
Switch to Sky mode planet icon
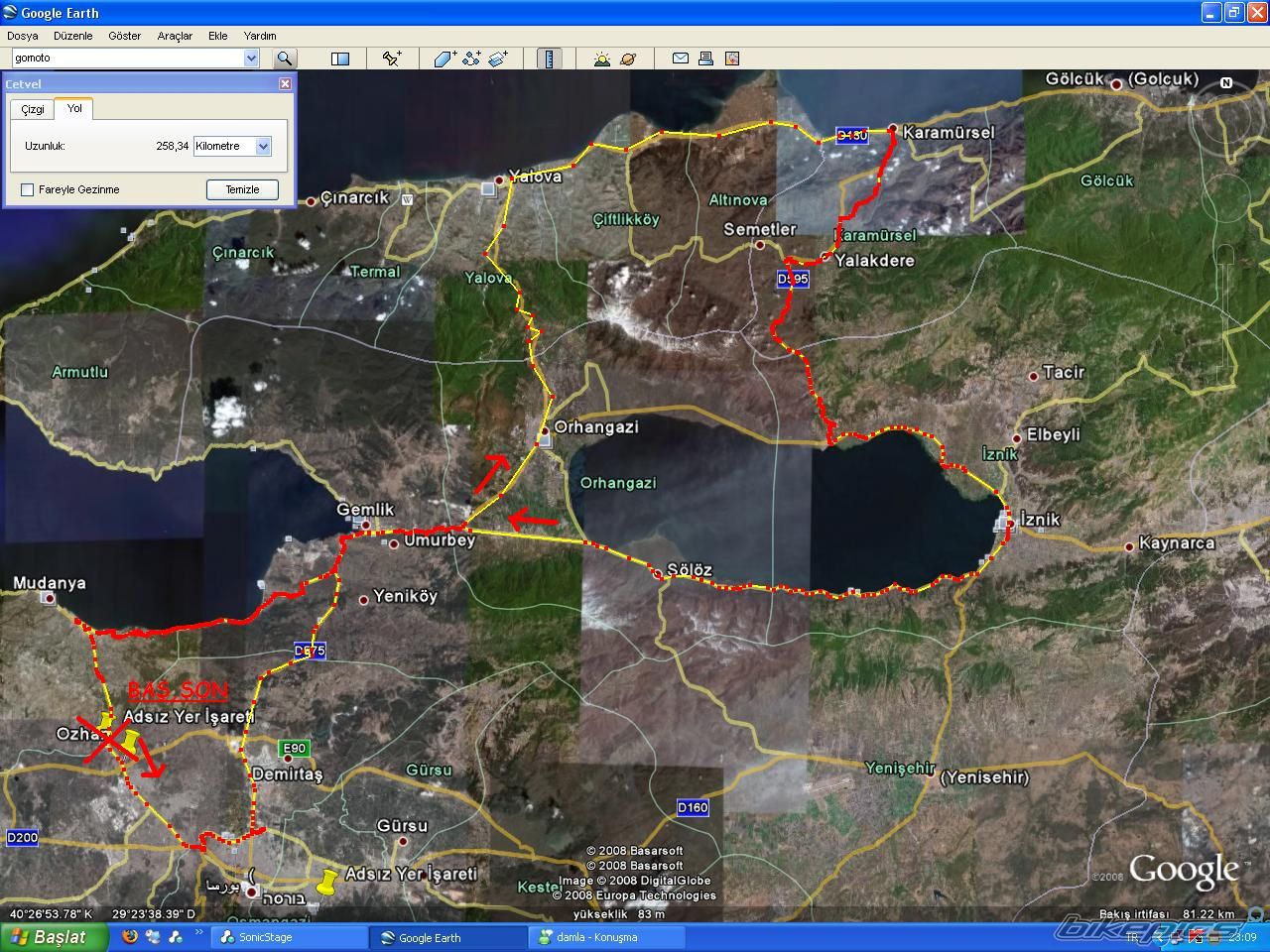[x=628, y=59]
